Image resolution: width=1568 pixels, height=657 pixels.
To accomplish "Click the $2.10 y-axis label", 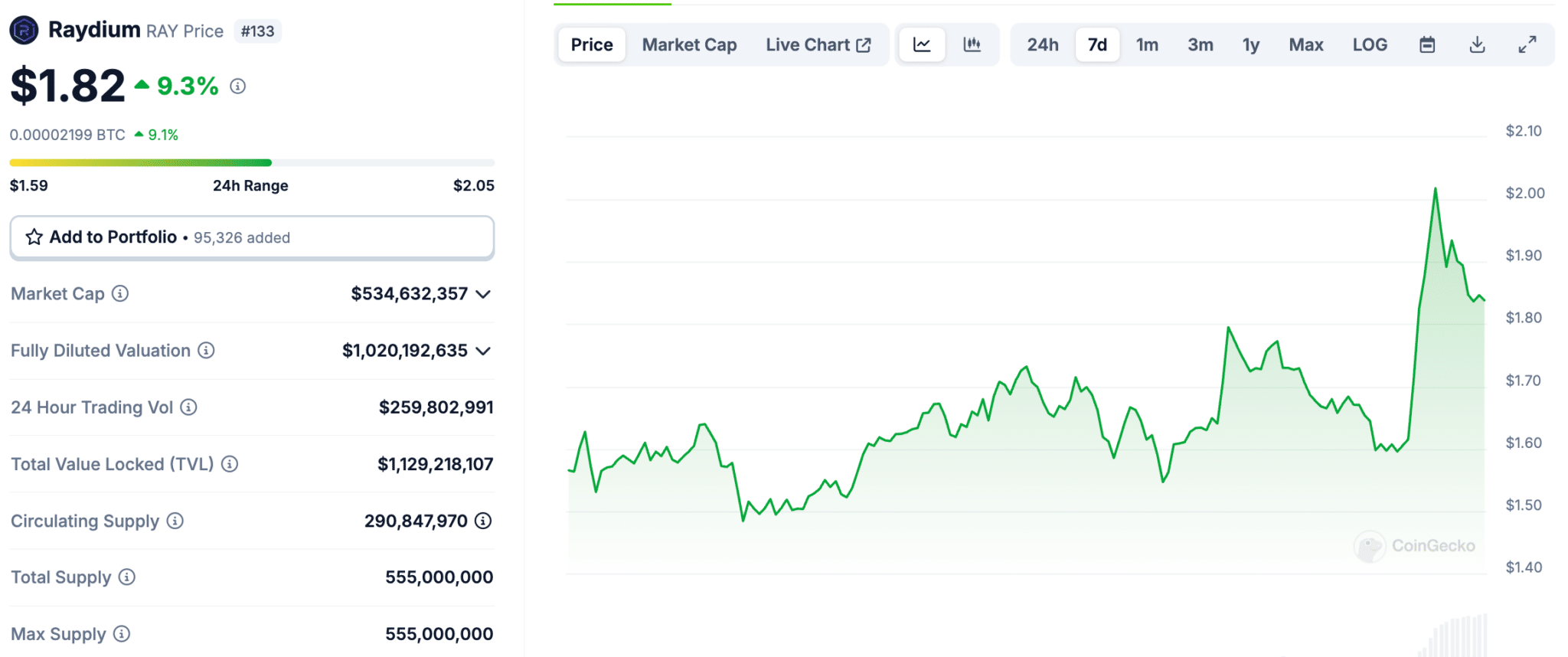I will point(1524,131).
